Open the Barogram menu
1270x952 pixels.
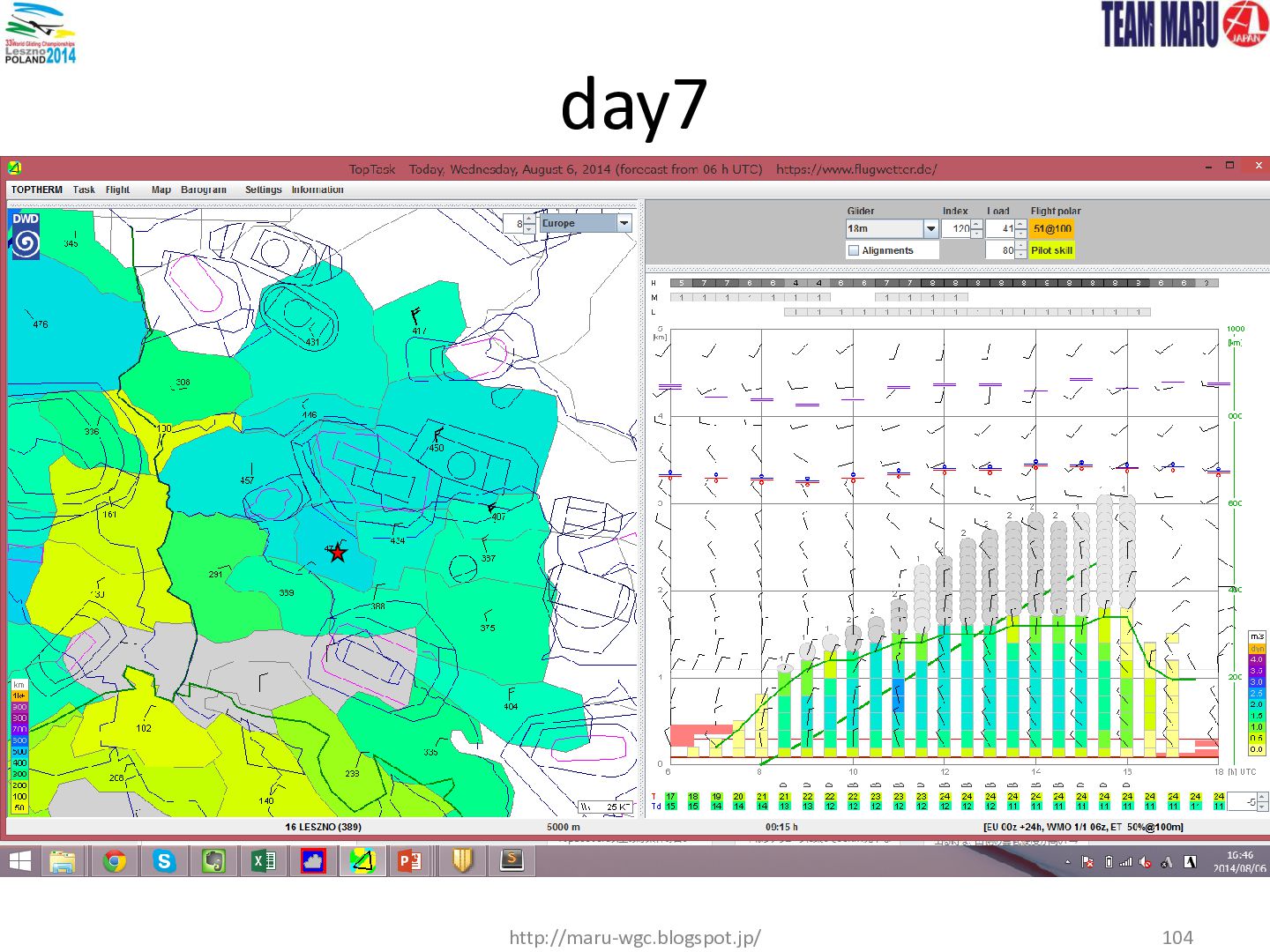pyautogui.click(x=204, y=190)
